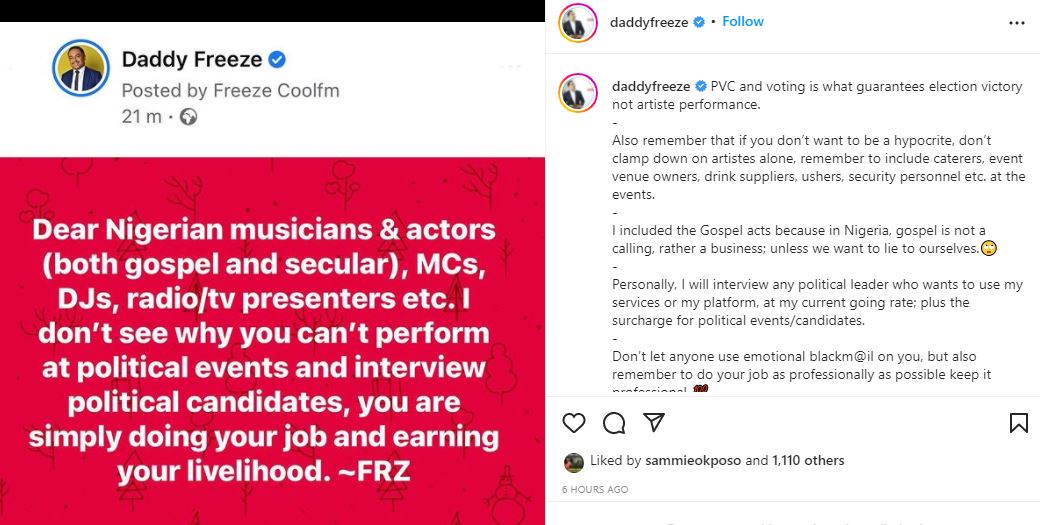Click the globe privacy icon beside "21 m"
Viewport: 1040px width, 525px height.
188,117
